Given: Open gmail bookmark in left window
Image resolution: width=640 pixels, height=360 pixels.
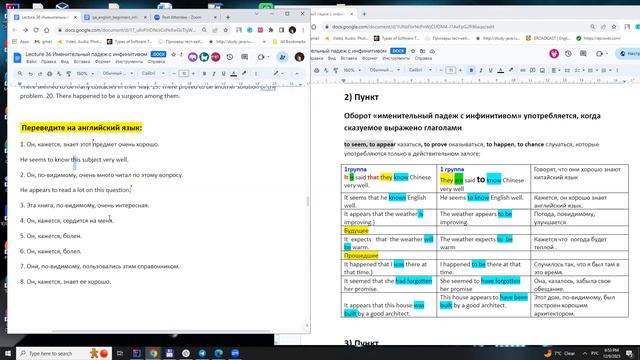Looking at the screenshot, I should pos(43,42).
